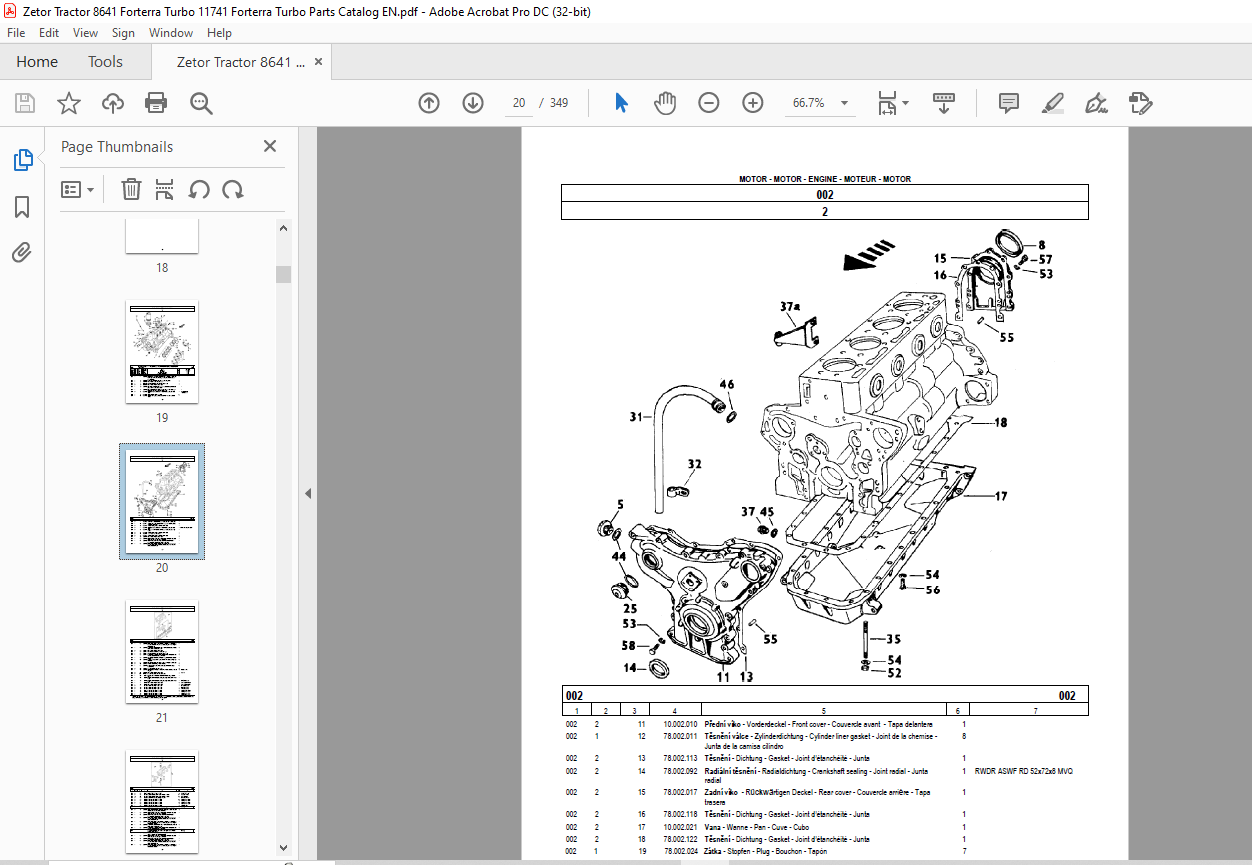This screenshot has width=1252, height=865.
Task: Rotate page clockwise in thumbnails panel
Action: [233, 189]
